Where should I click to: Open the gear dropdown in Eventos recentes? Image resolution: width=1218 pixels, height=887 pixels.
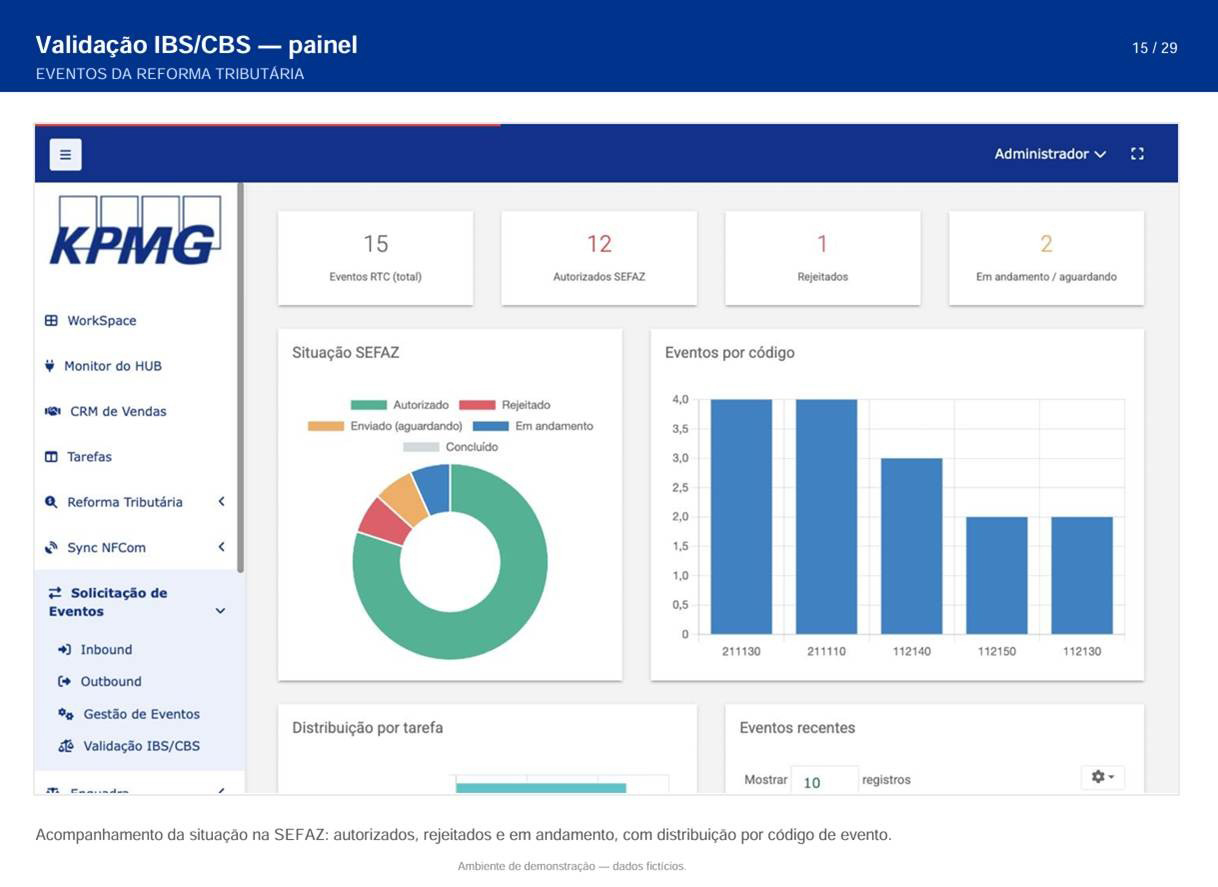coord(1103,777)
